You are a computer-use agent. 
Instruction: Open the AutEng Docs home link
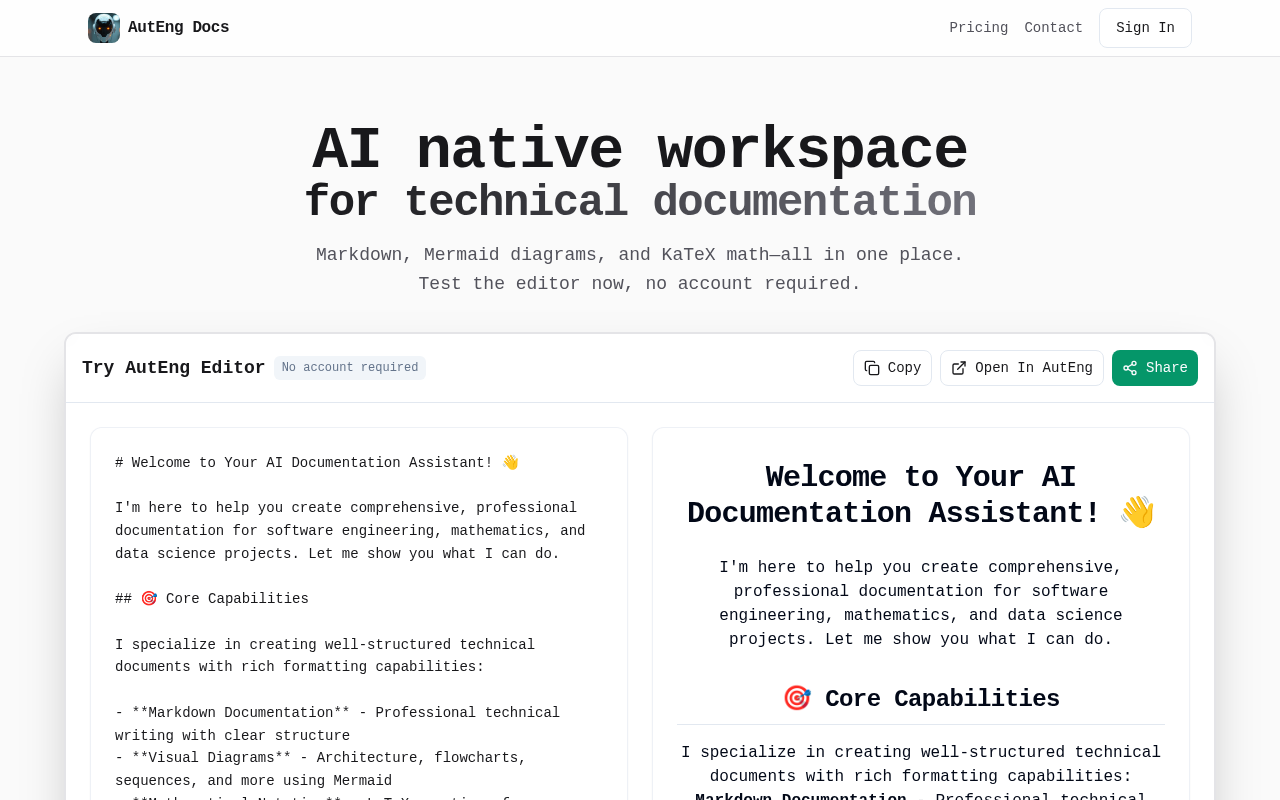(x=159, y=28)
